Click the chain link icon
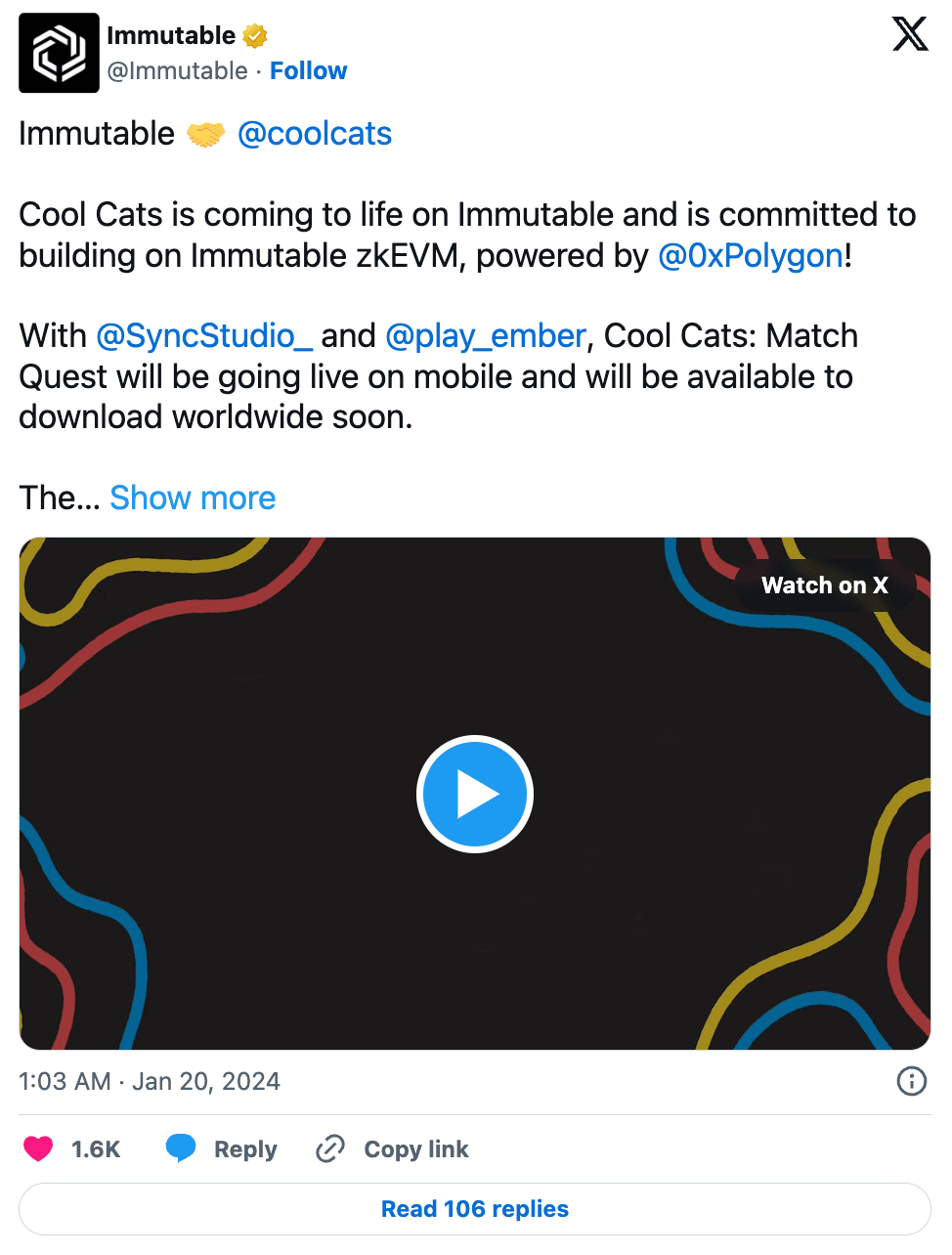 [x=330, y=1148]
